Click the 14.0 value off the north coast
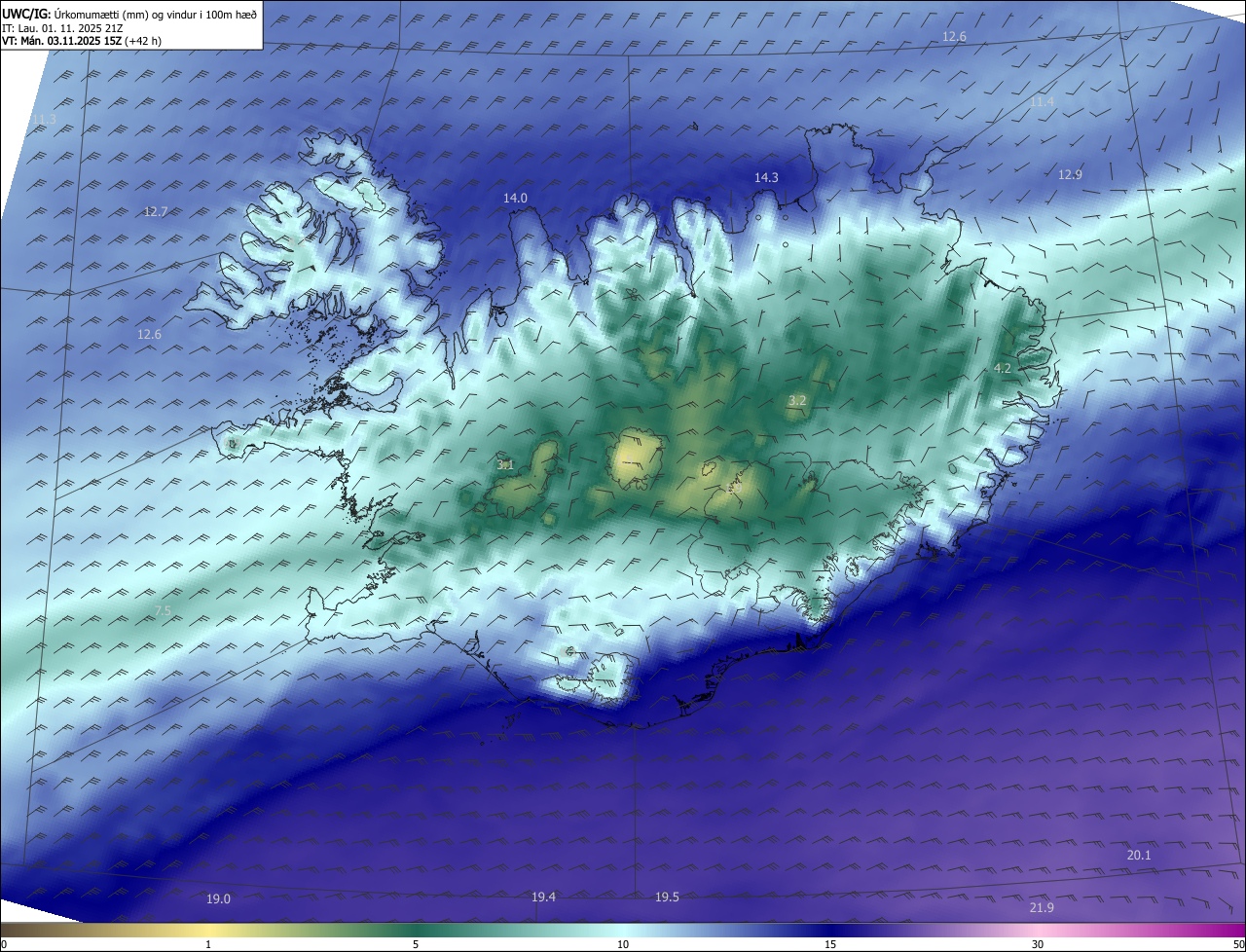This screenshot has width=1246, height=952. pyautogui.click(x=515, y=198)
